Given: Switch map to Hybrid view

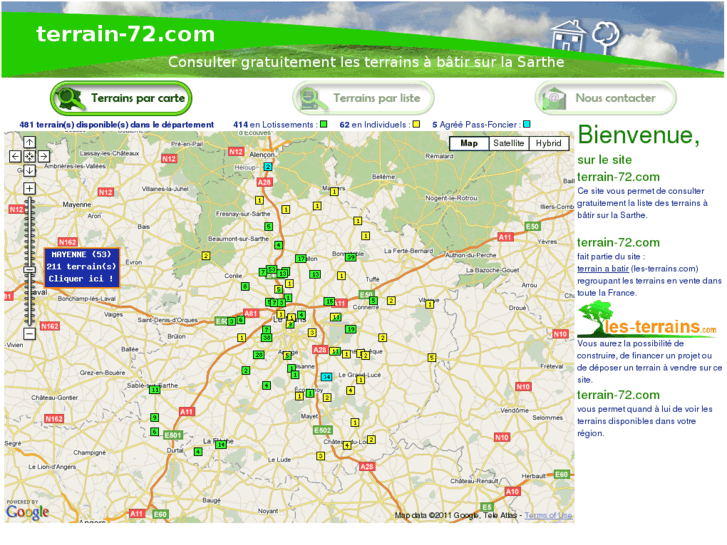Looking at the screenshot, I should 548,143.
